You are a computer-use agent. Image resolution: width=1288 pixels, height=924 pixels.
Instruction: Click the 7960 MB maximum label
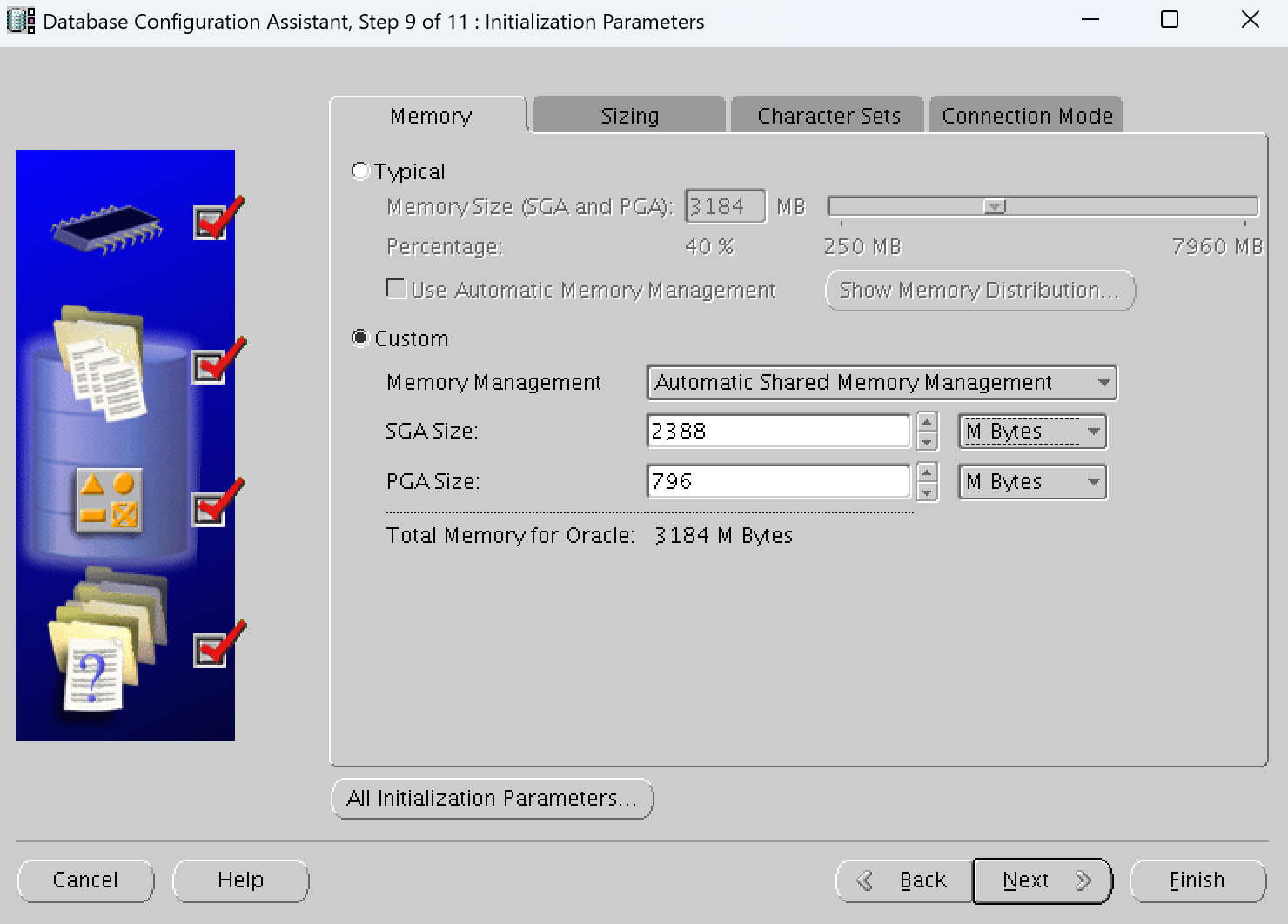pos(1217,247)
